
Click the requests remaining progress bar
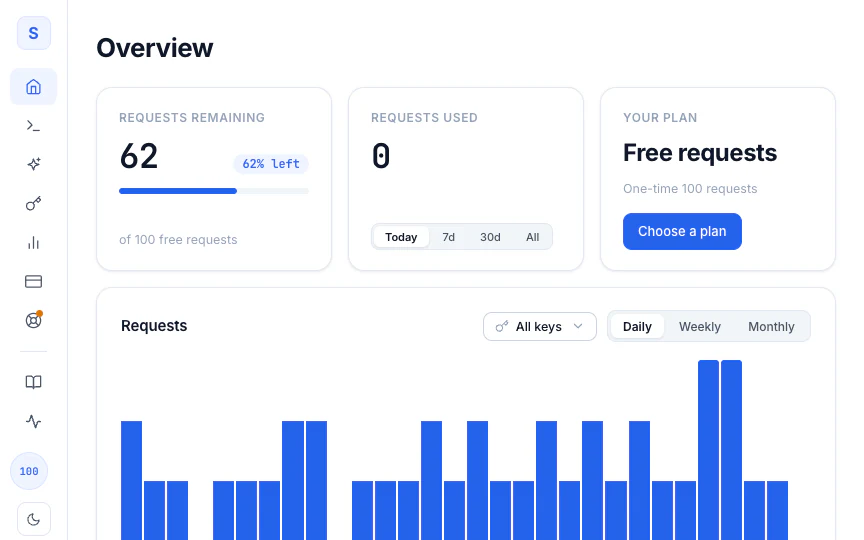coord(214,191)
